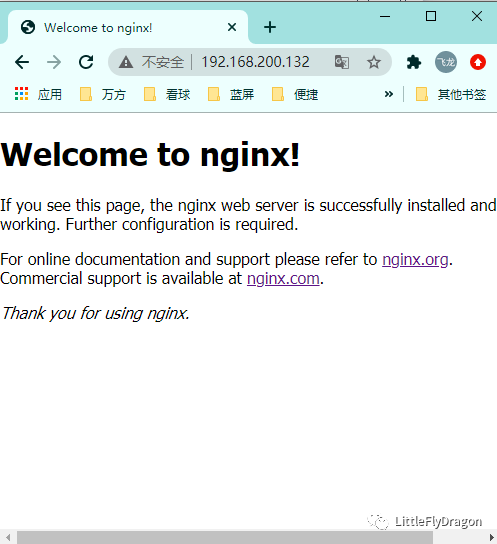Open the extensions puzzle icon
The image size is (497, 544).
414,62
